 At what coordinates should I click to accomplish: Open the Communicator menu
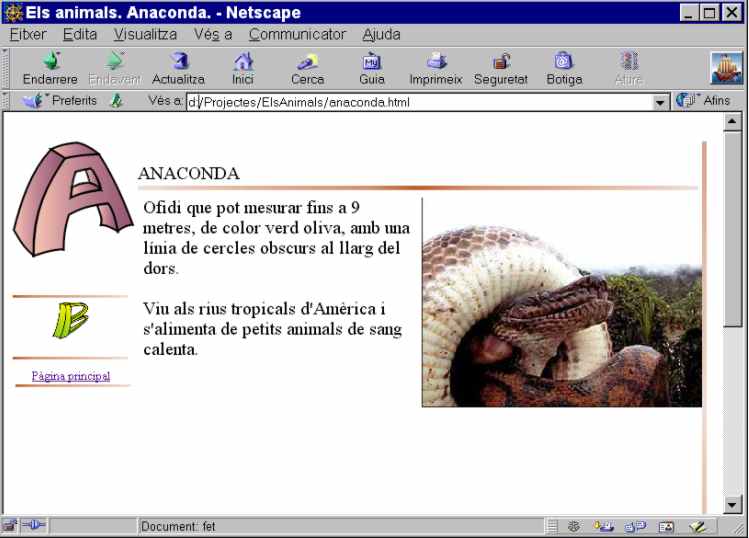pyautogui.click(x=297, y=34)
